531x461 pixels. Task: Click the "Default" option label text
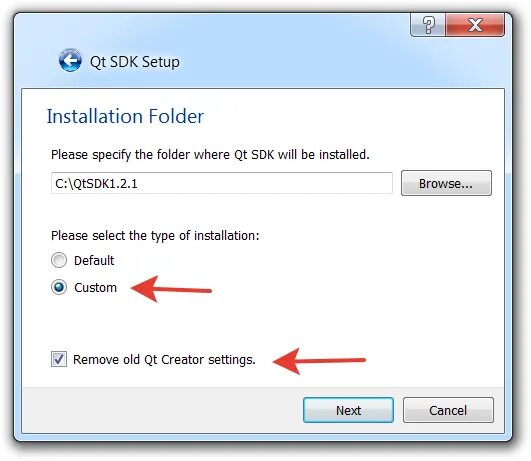pos(94,260)
